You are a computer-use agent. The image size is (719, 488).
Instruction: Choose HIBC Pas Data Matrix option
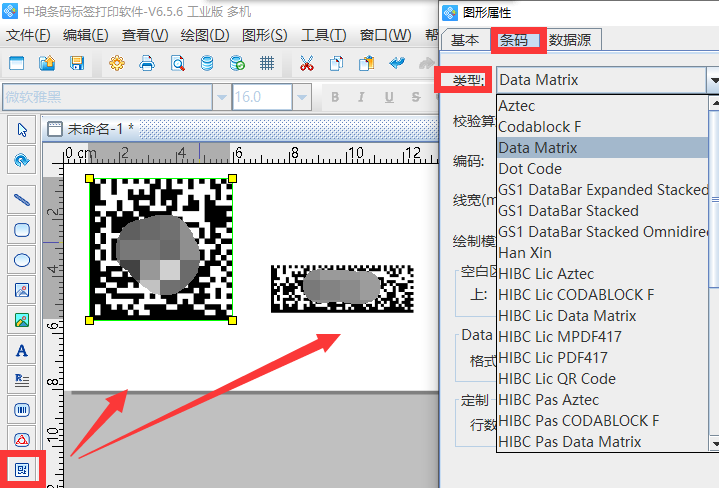[603, 442]
